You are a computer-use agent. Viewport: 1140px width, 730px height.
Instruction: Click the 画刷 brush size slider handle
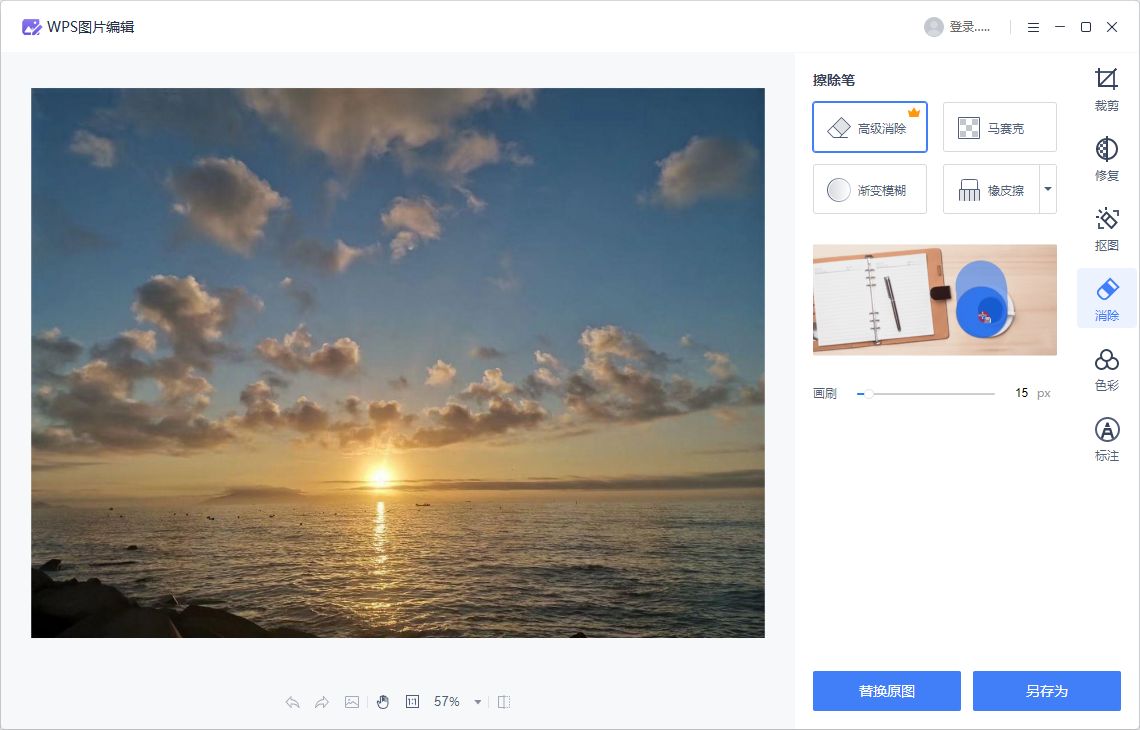pos(869,394)
